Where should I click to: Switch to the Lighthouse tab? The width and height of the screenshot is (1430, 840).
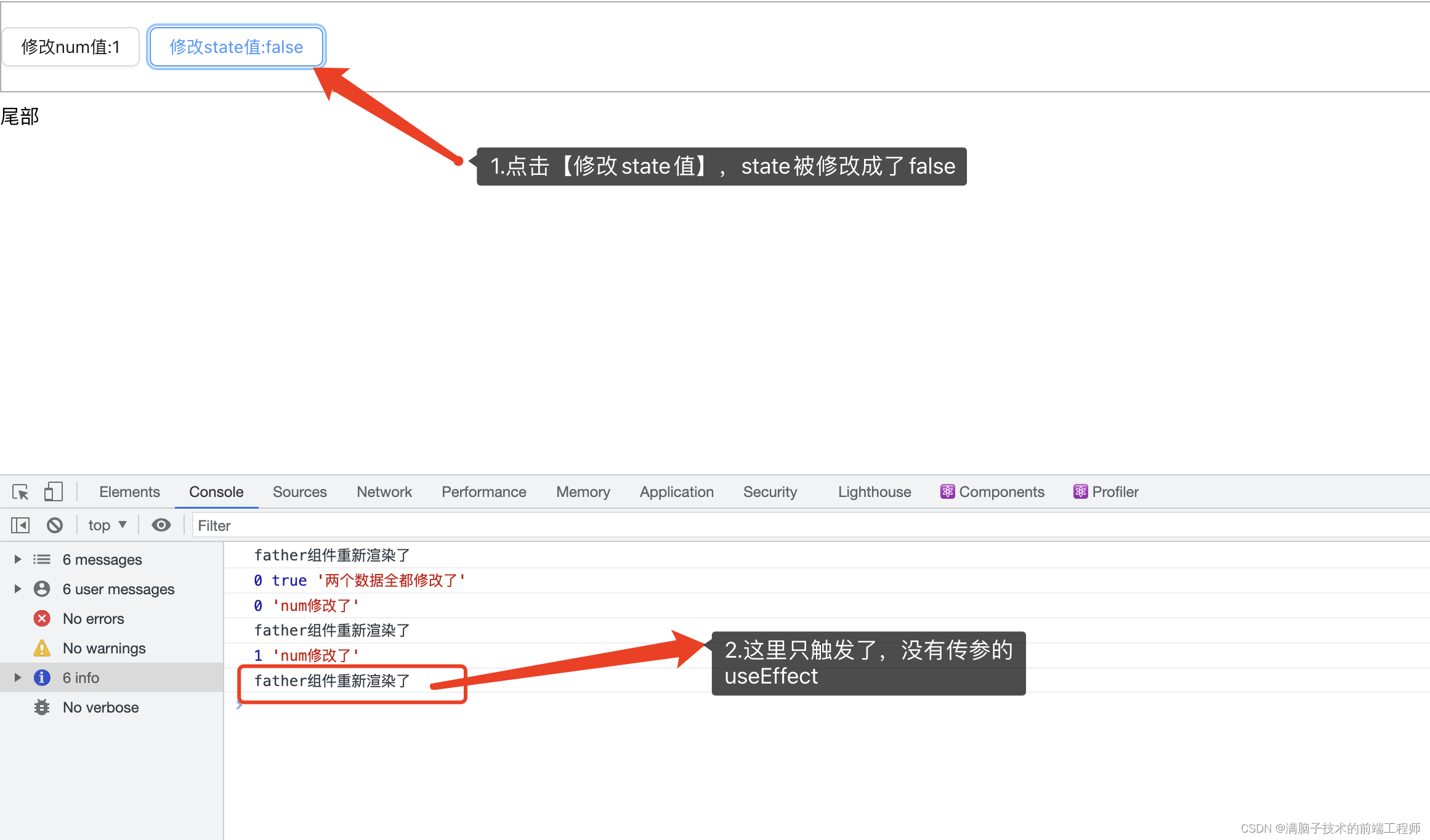[x=874, y=492]
